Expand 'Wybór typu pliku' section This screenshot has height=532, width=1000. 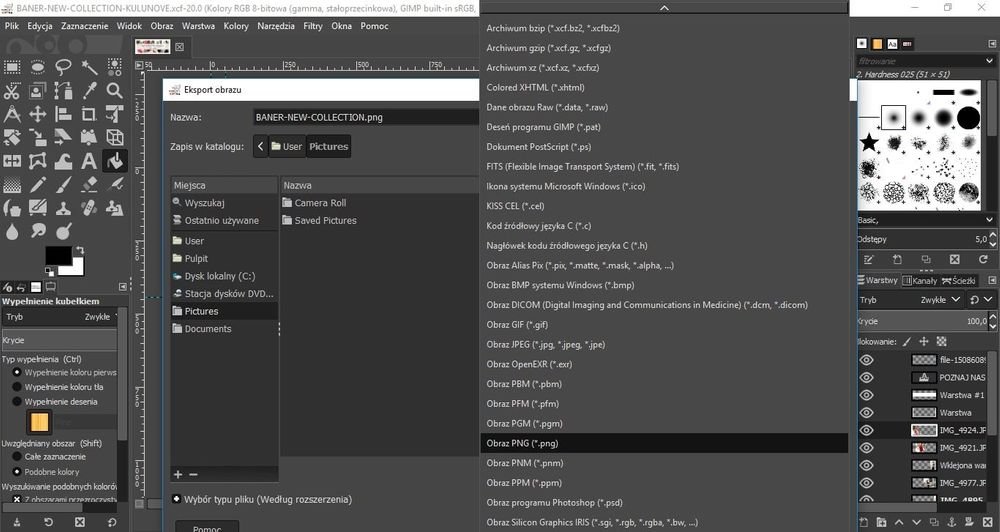pyautogui.click(x=177, y=499)
